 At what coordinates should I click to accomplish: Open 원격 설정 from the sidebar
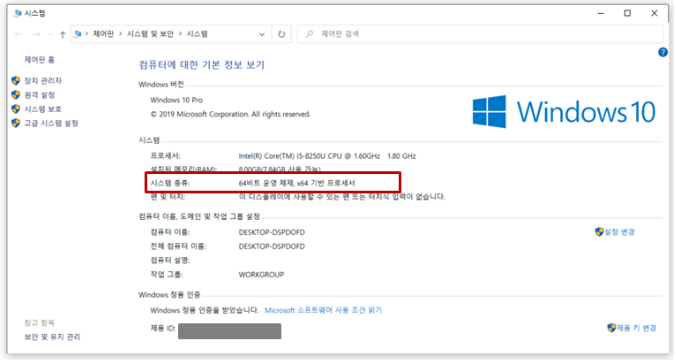tap(39, 95)
